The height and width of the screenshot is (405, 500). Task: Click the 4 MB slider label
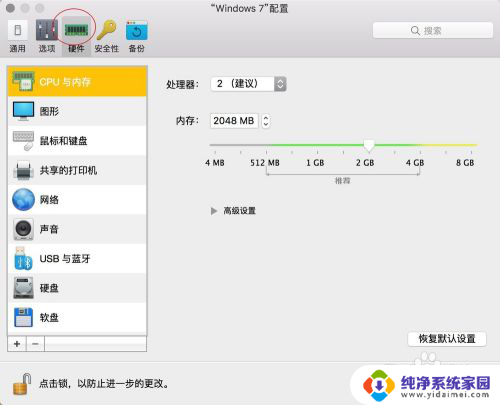pos(215,163)
